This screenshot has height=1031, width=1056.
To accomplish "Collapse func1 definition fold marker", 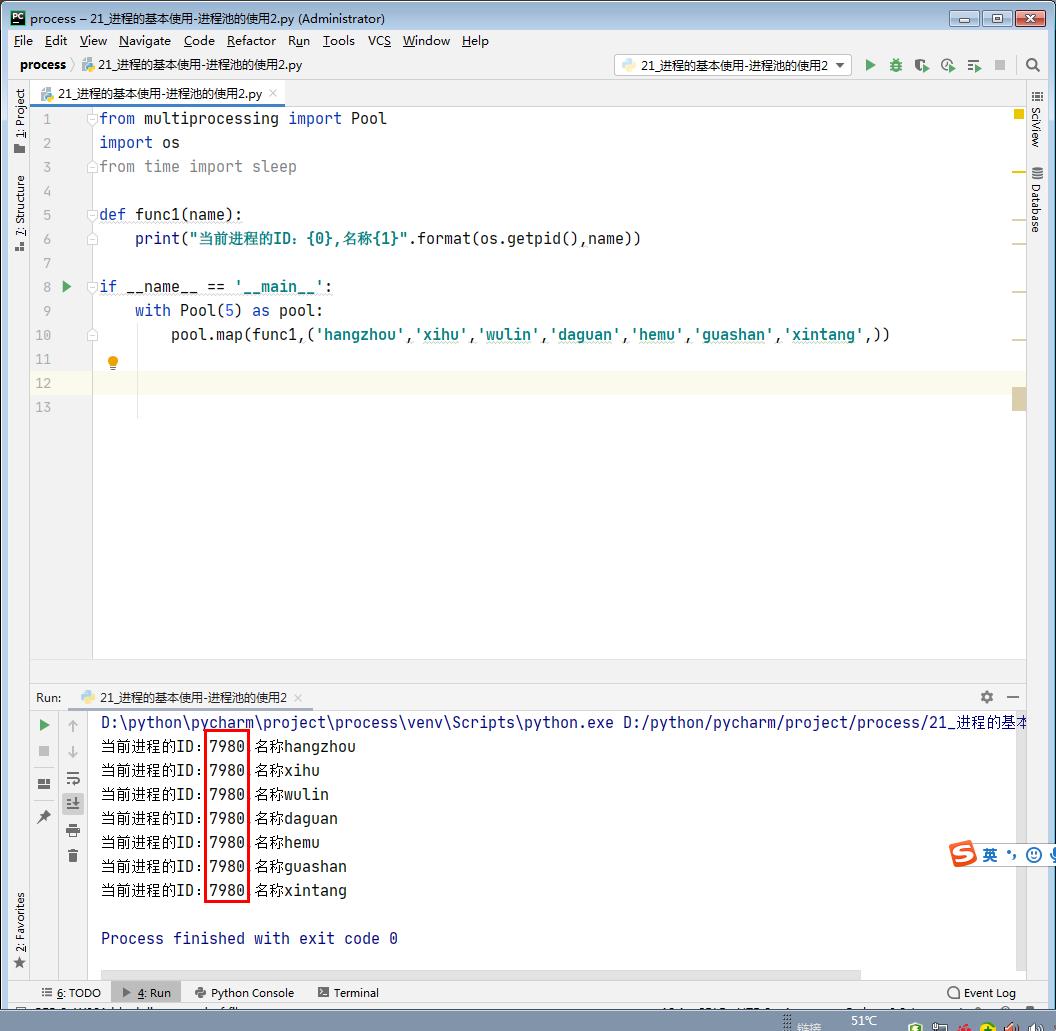I will point(92,215).
